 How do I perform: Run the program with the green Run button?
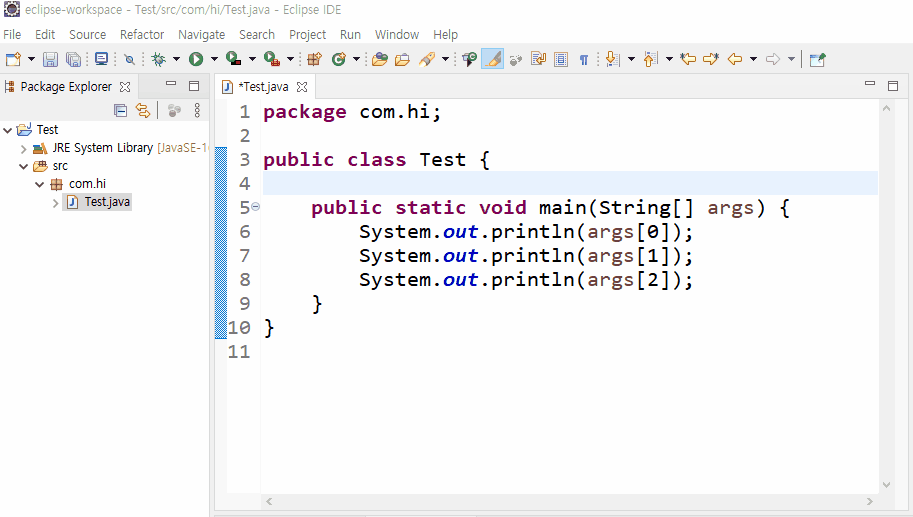(x=196, y=59)
